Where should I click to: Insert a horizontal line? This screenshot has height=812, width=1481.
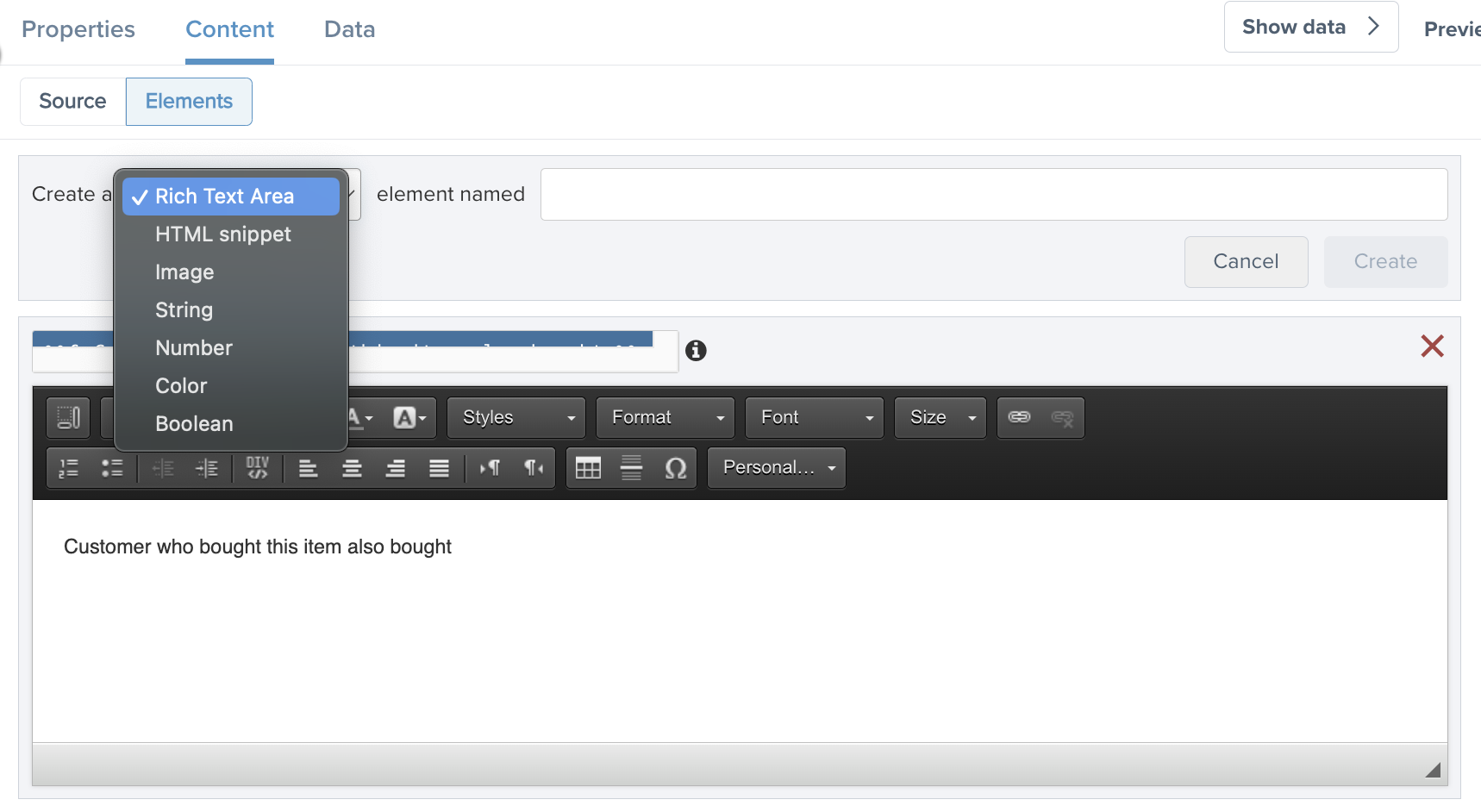(x=632, y=468)
